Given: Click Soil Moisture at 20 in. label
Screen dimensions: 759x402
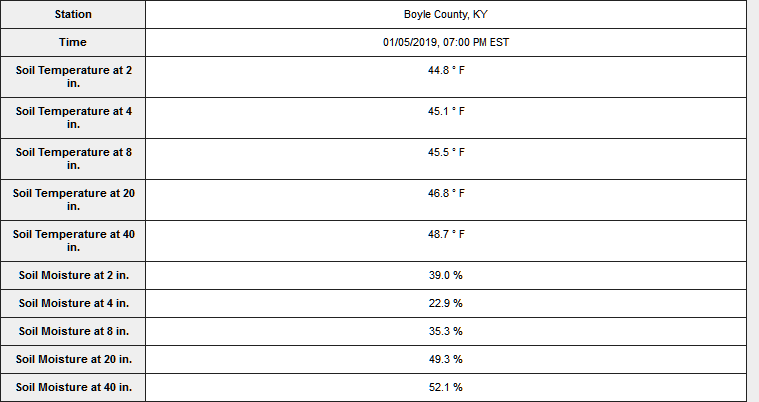Looking at the screenshot, I should [x=73, y=359].
